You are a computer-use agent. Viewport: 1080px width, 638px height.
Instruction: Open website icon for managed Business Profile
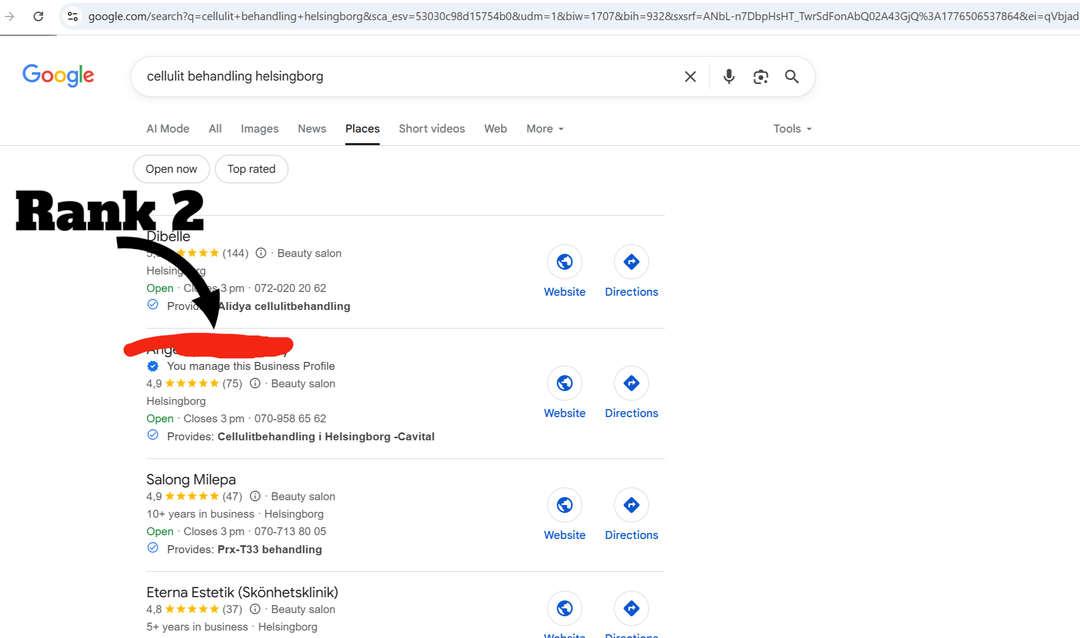coord(565,383)
